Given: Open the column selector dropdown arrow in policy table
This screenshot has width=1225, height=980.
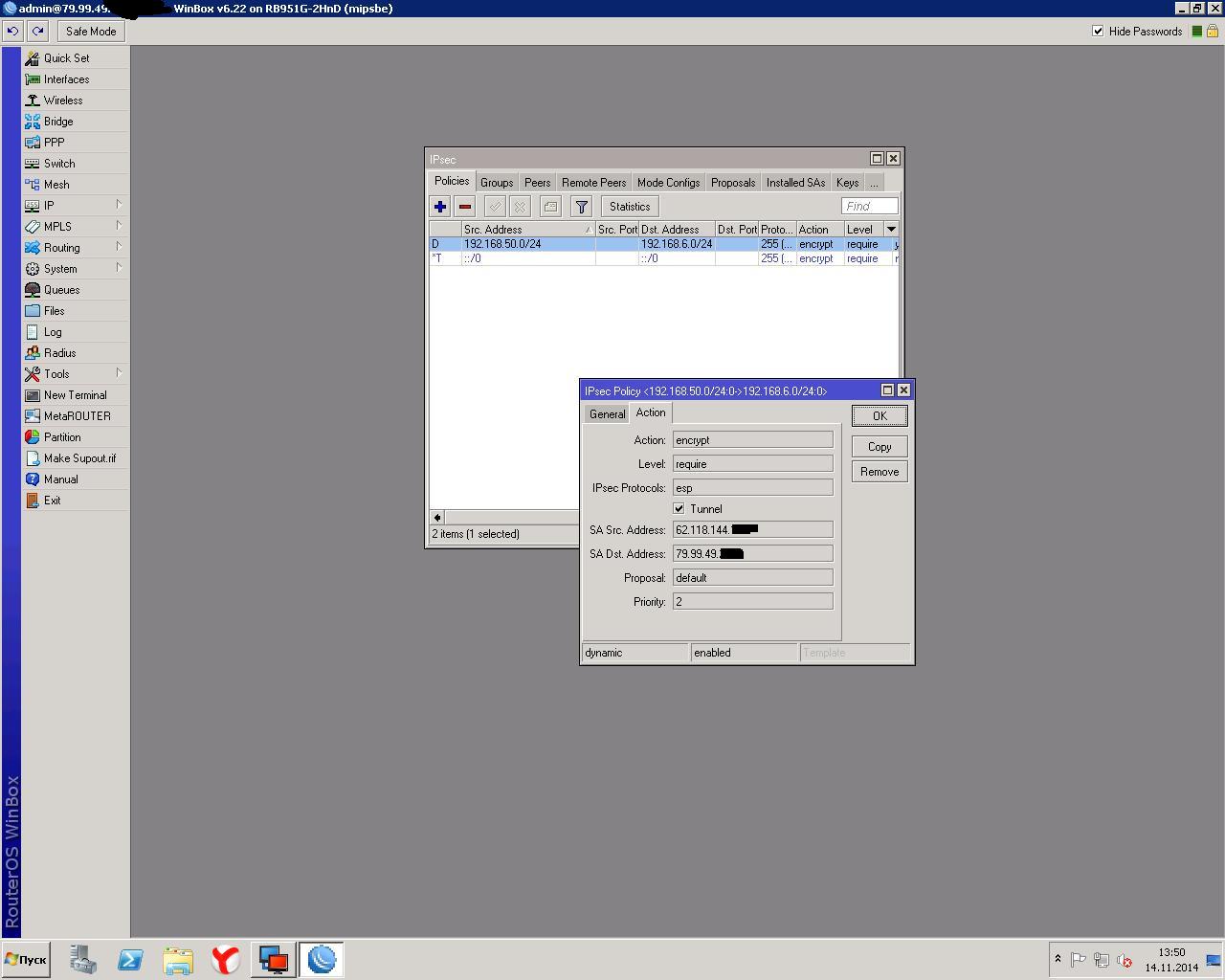Looking at the screenshot, I should pyautogui.click(x=891, y=230).
